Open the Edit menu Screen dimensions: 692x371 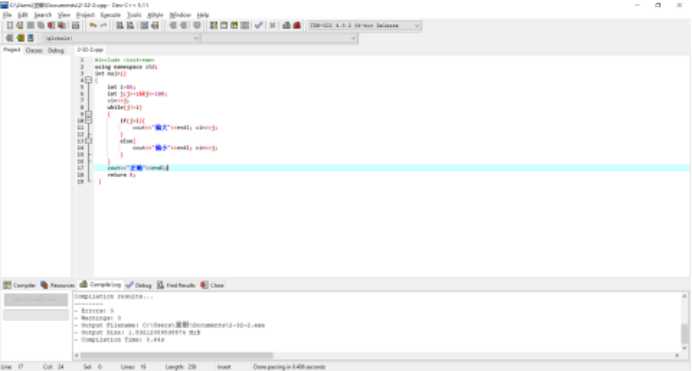tap(23, 15)
